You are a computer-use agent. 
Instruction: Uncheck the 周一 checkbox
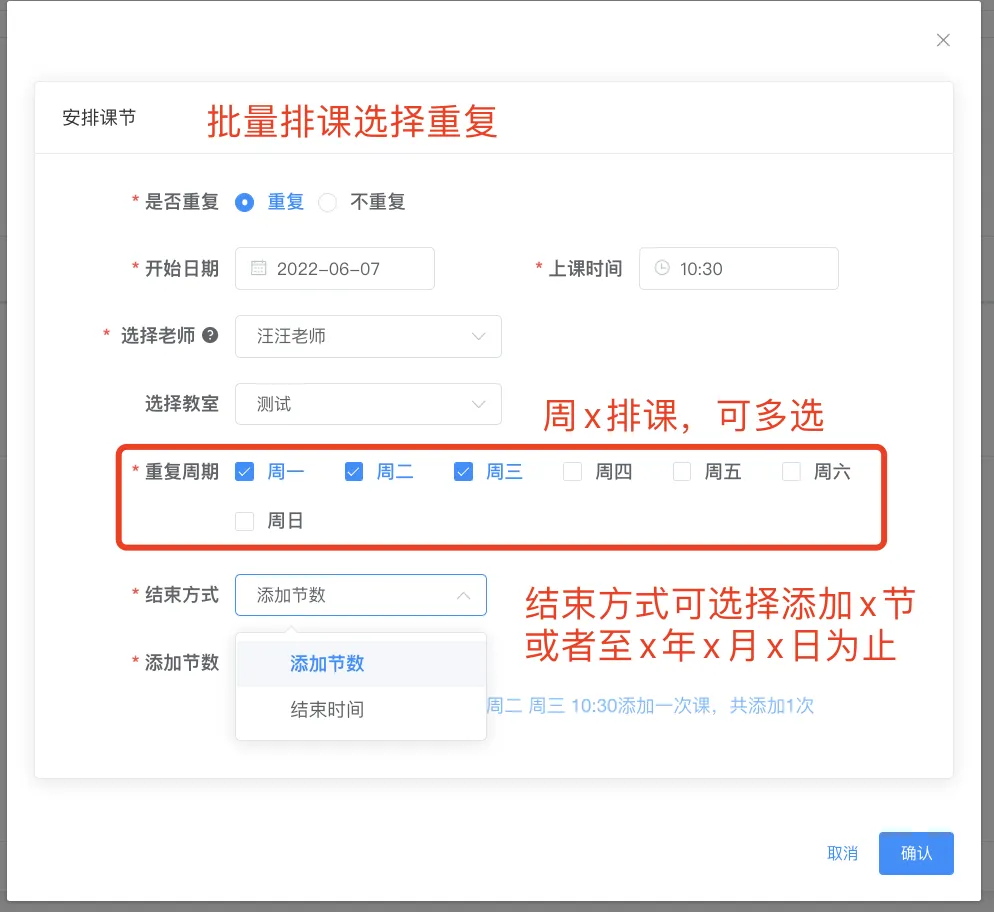(x=244, y=472)
